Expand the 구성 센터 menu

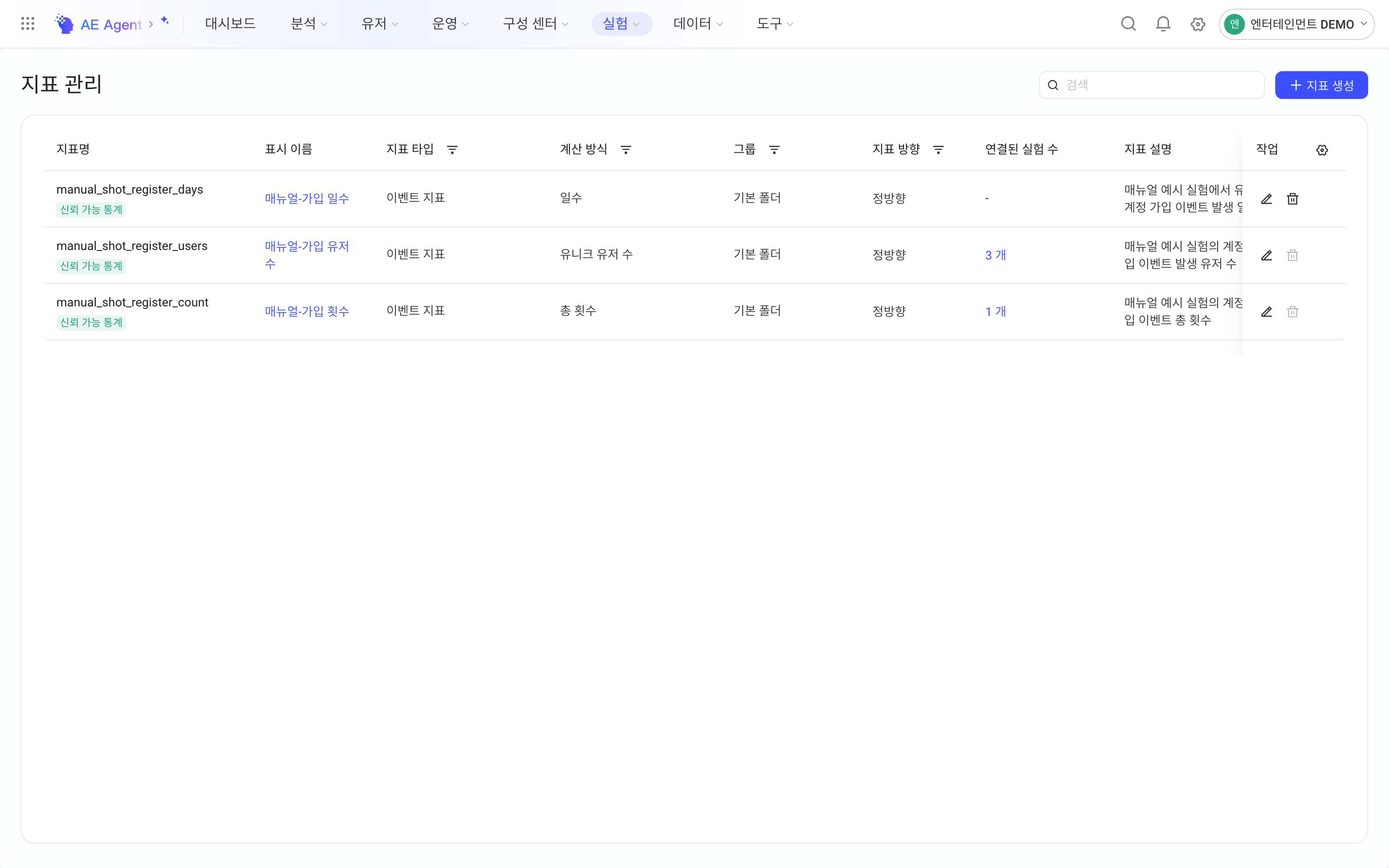point(536,23)
